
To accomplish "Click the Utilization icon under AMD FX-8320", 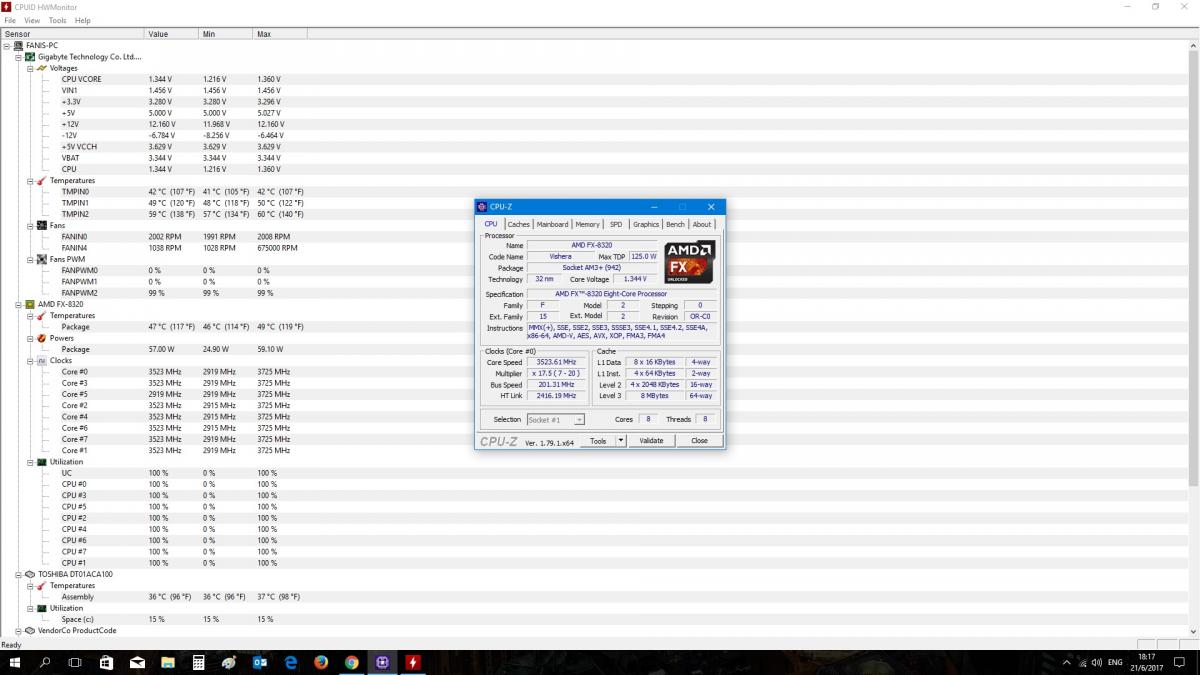I will tap(41, 462).
